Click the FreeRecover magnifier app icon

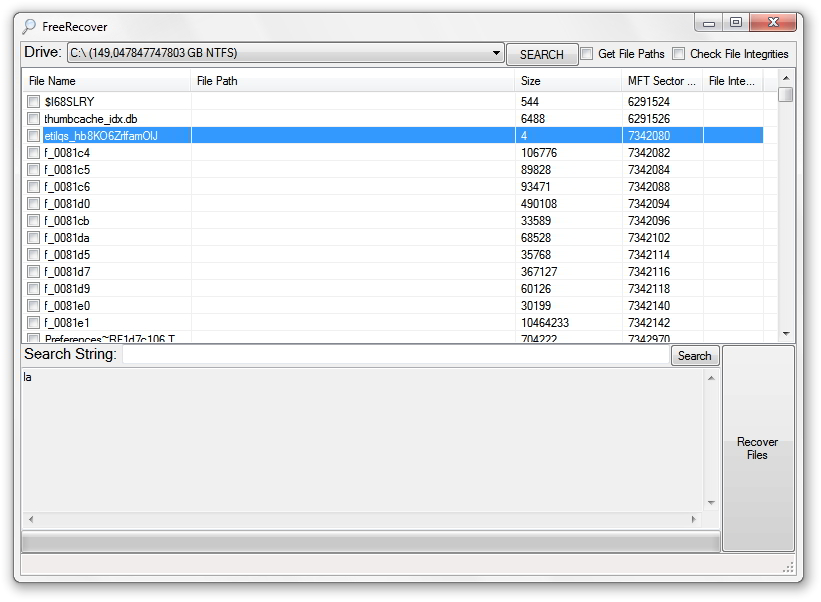tap(29, 26)
